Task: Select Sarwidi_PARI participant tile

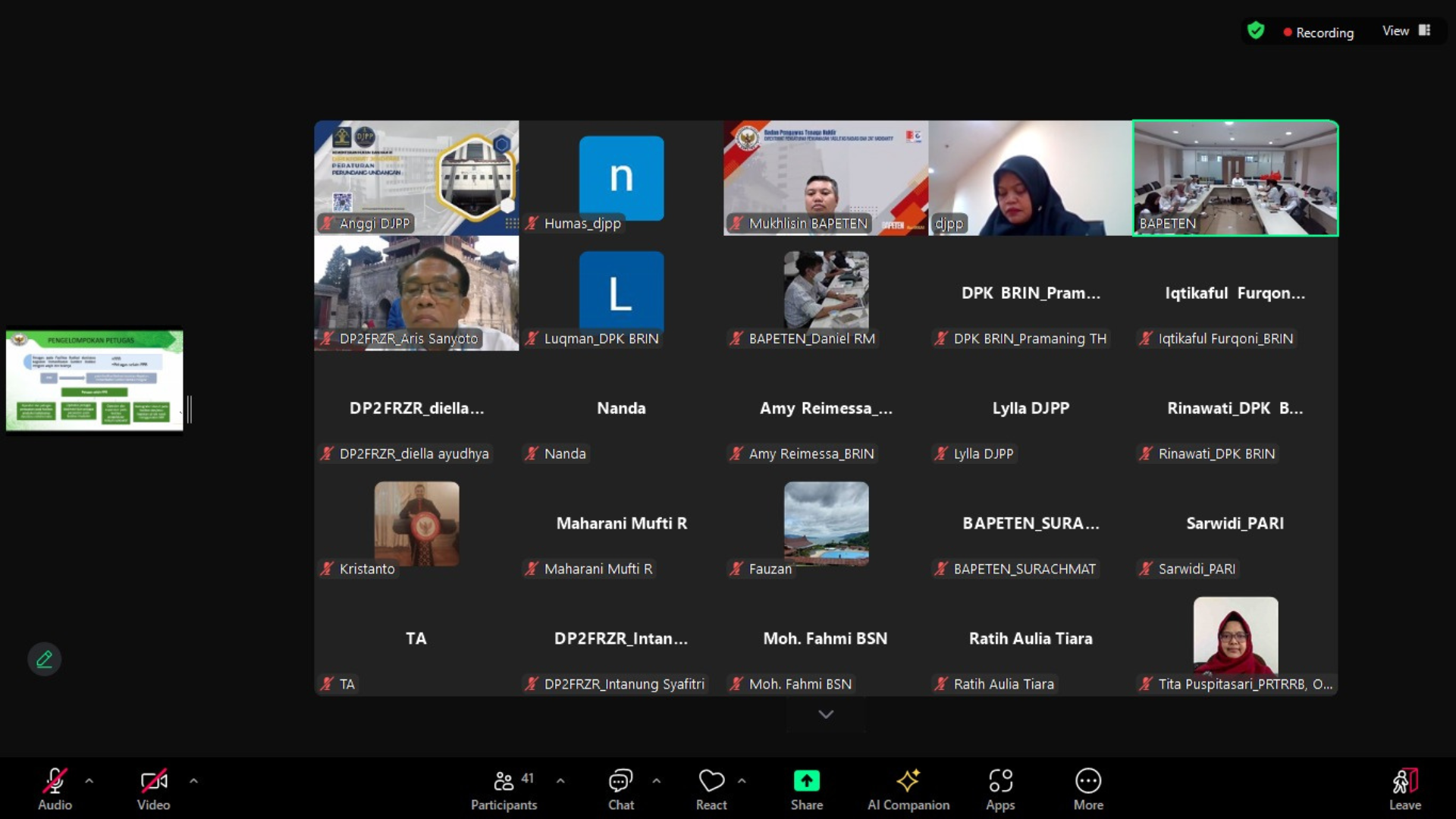Action: tap(1235, 523)
